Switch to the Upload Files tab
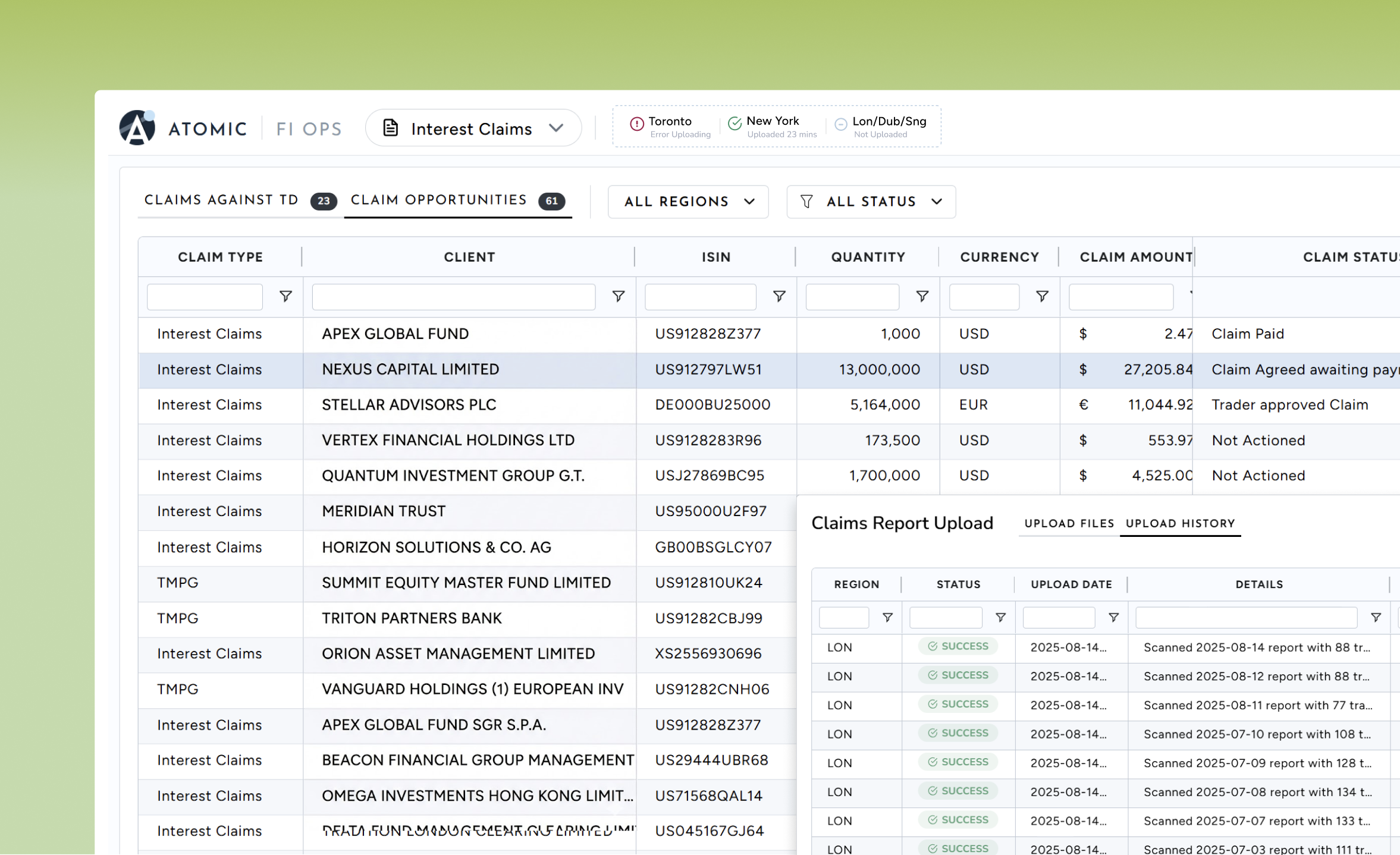The height and width of the screenshot is (855, 1400). point(1069,523)
